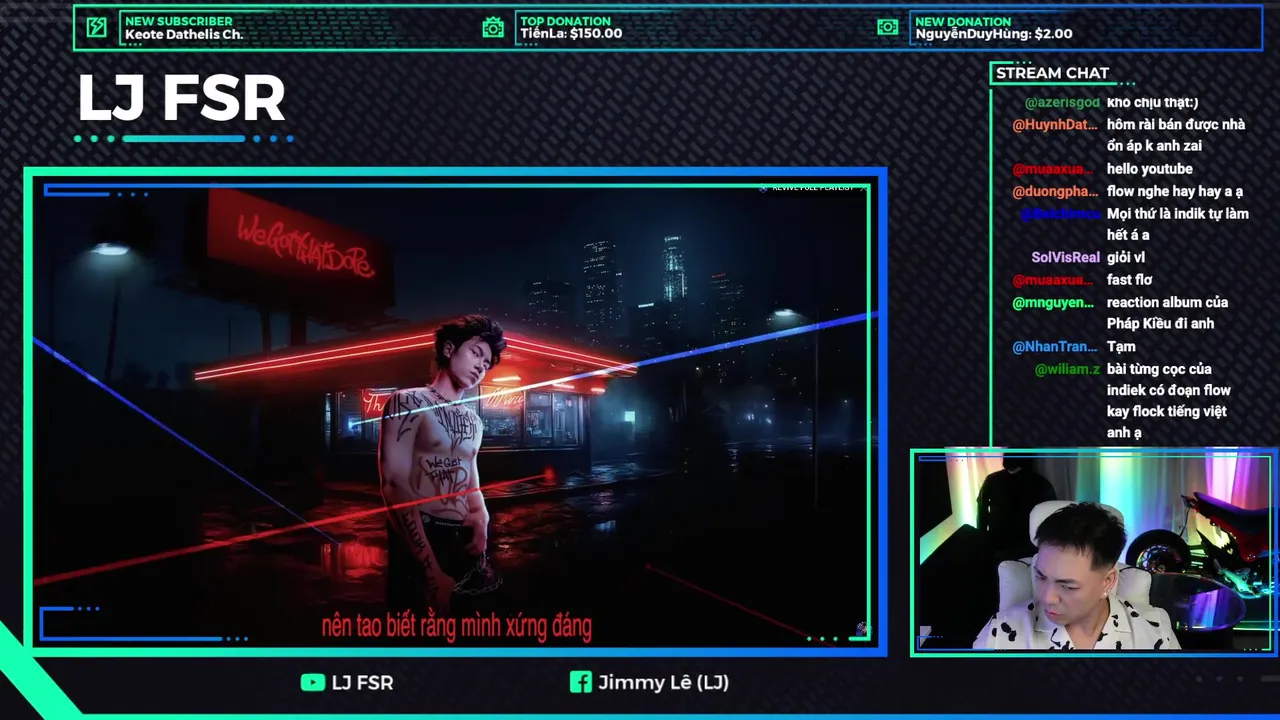Click the New Subscriber lightning icon
Image resolution: width=1280 pixels, height=720 pixels.
96,28
